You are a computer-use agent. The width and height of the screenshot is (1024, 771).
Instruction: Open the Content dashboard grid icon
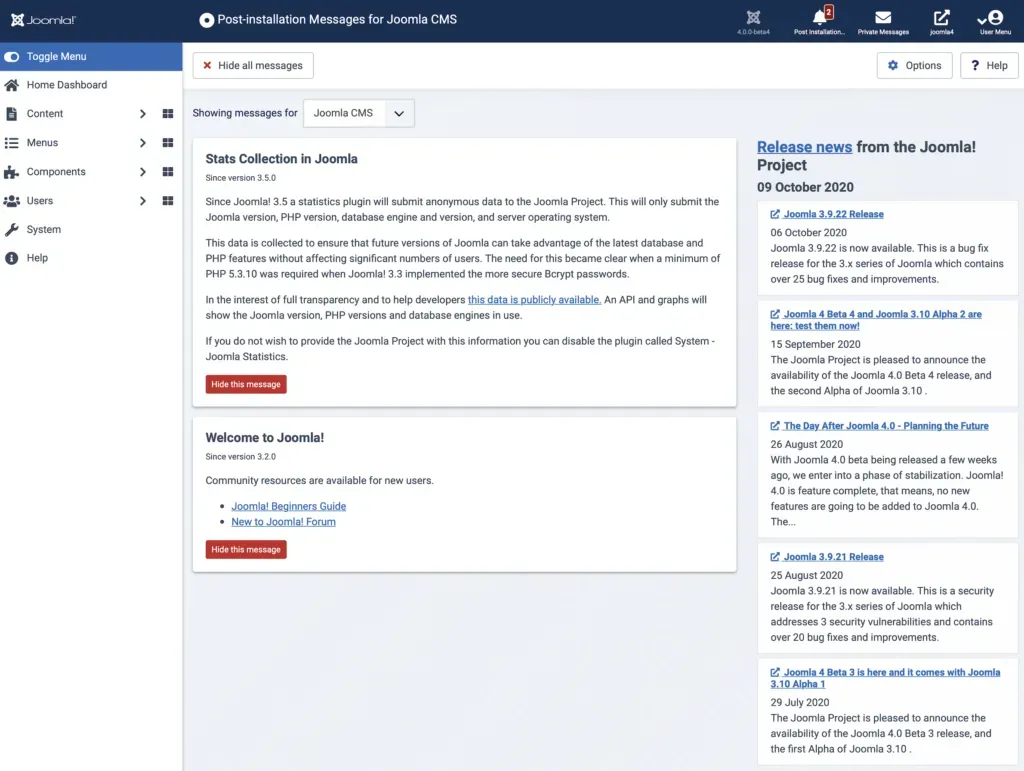[x=167, y=113]
